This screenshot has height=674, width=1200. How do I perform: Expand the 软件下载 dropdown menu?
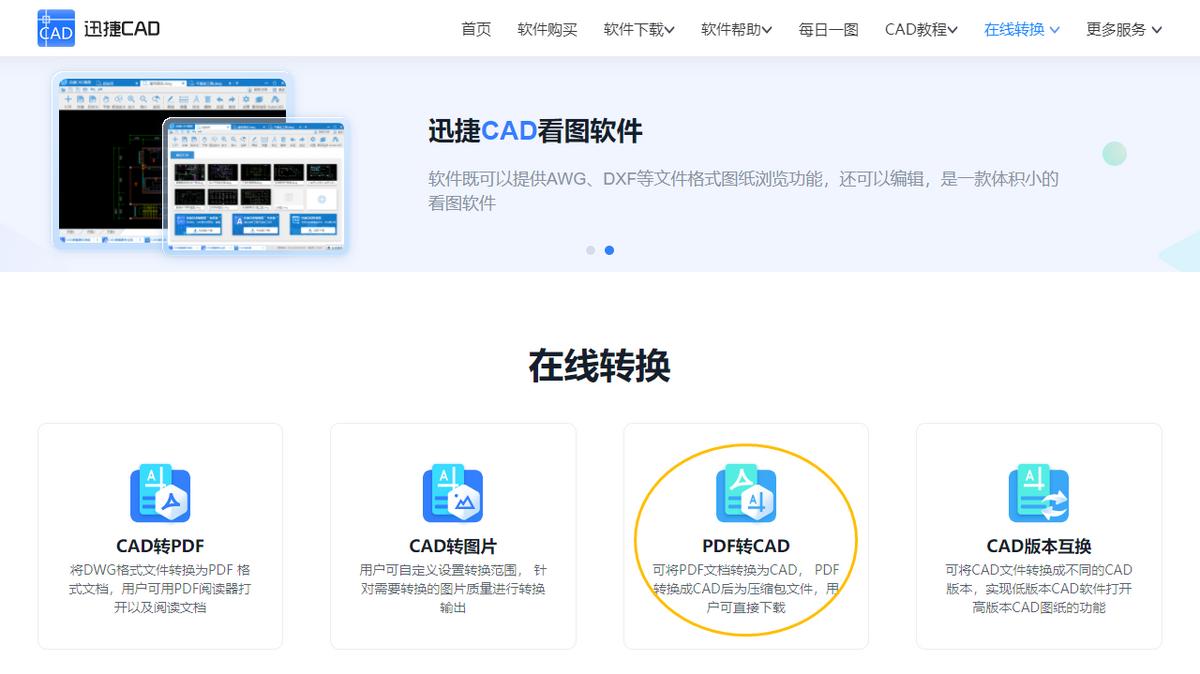pos(638,29)
